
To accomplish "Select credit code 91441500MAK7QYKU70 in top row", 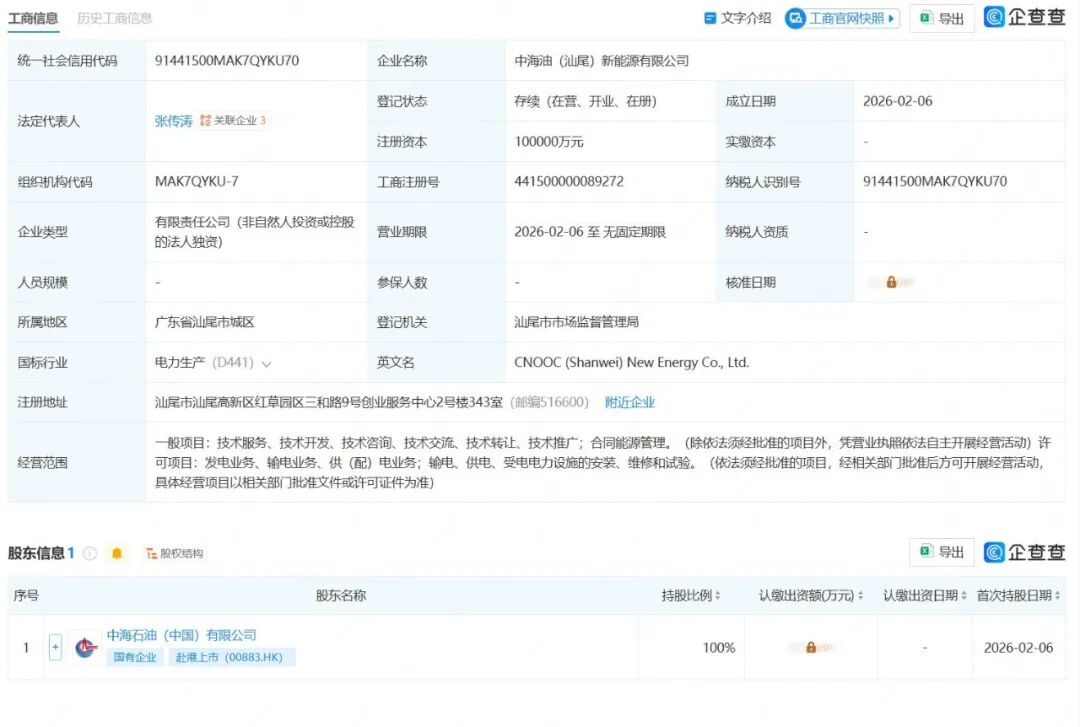I will pos(227,61).
